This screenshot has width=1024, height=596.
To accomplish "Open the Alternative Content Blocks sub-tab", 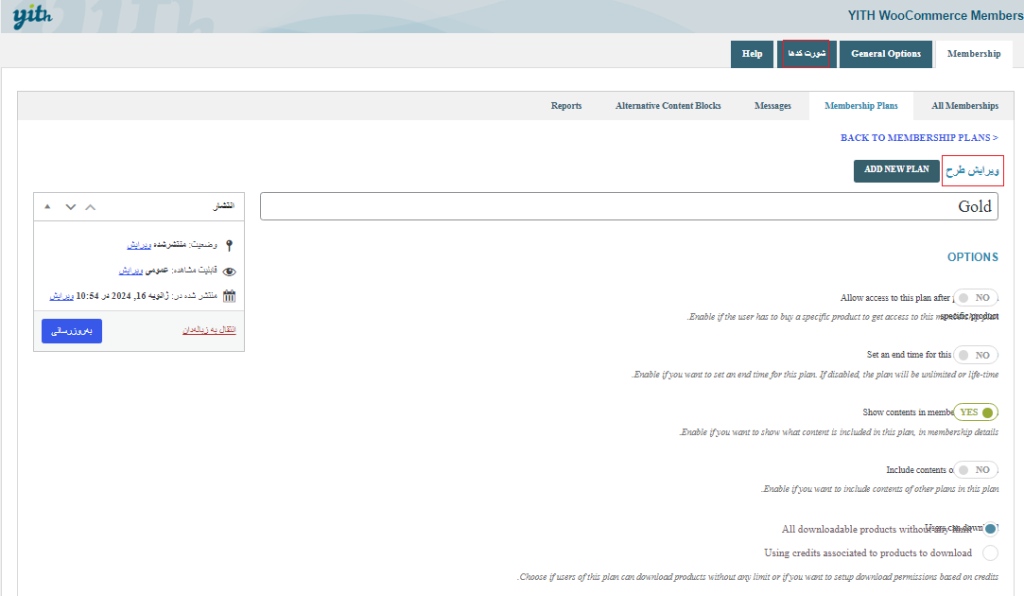I will point(667,106).
